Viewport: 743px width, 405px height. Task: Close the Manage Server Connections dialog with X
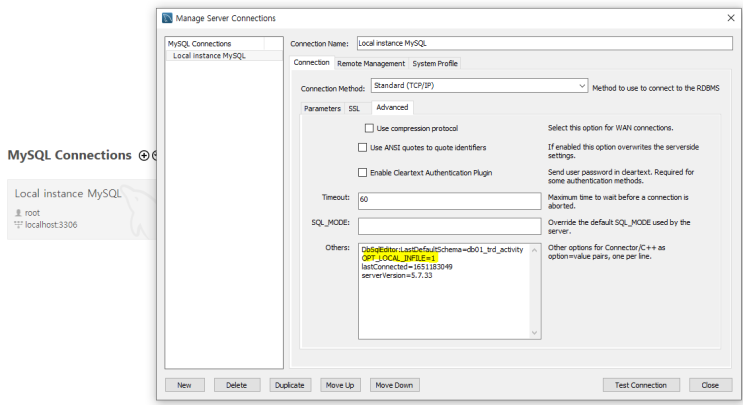click(x=731, y=18)
